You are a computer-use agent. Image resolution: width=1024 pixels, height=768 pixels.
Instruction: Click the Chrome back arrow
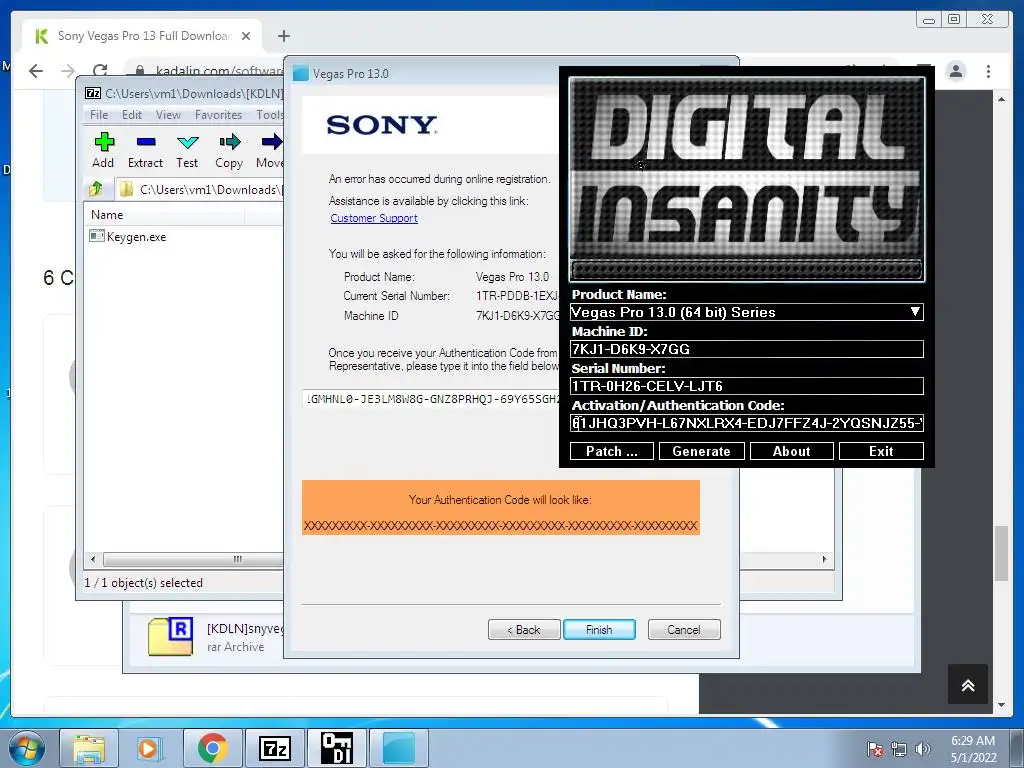tap(36, 71)
